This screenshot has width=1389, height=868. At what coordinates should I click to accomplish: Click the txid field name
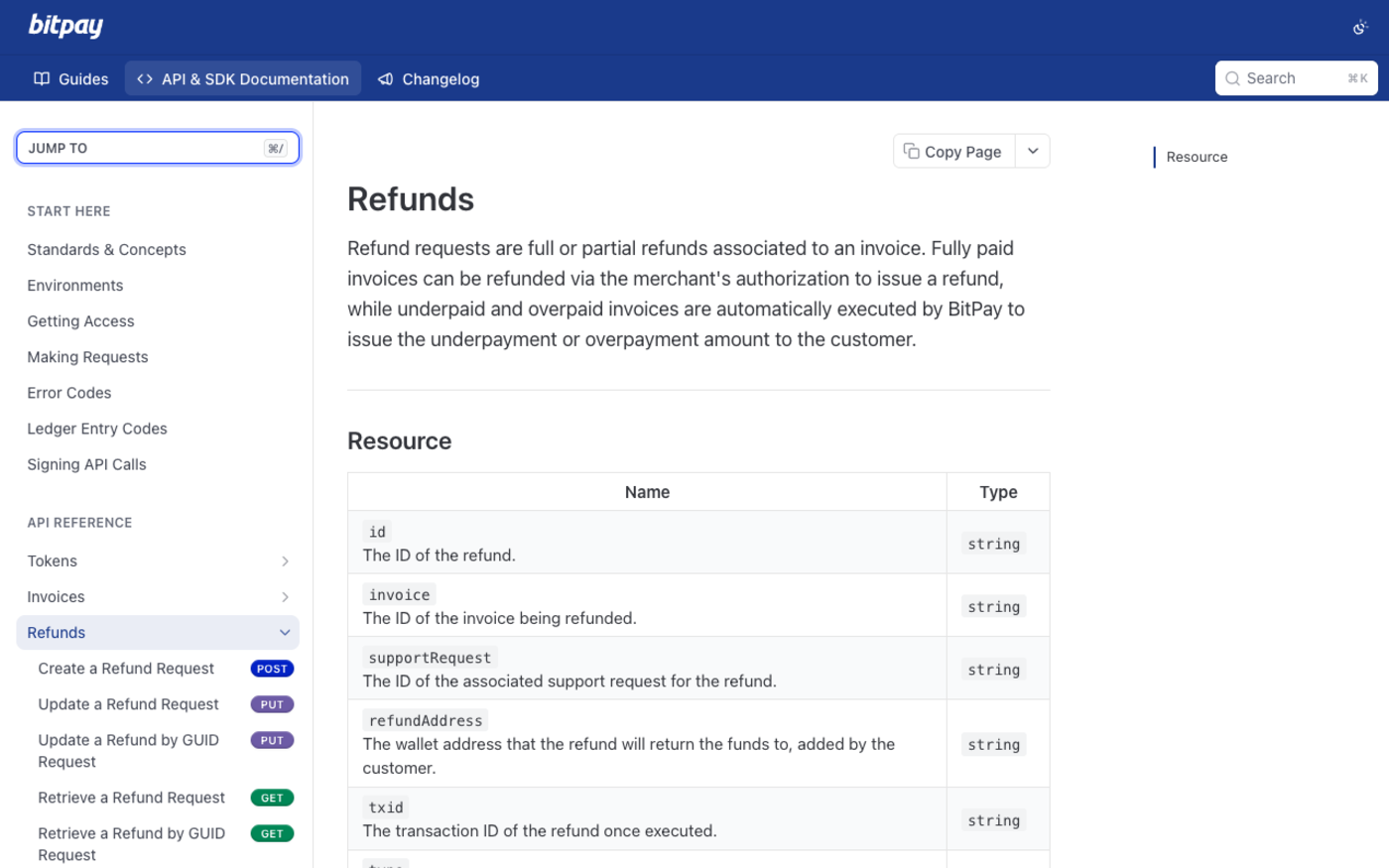pos(386,807)
